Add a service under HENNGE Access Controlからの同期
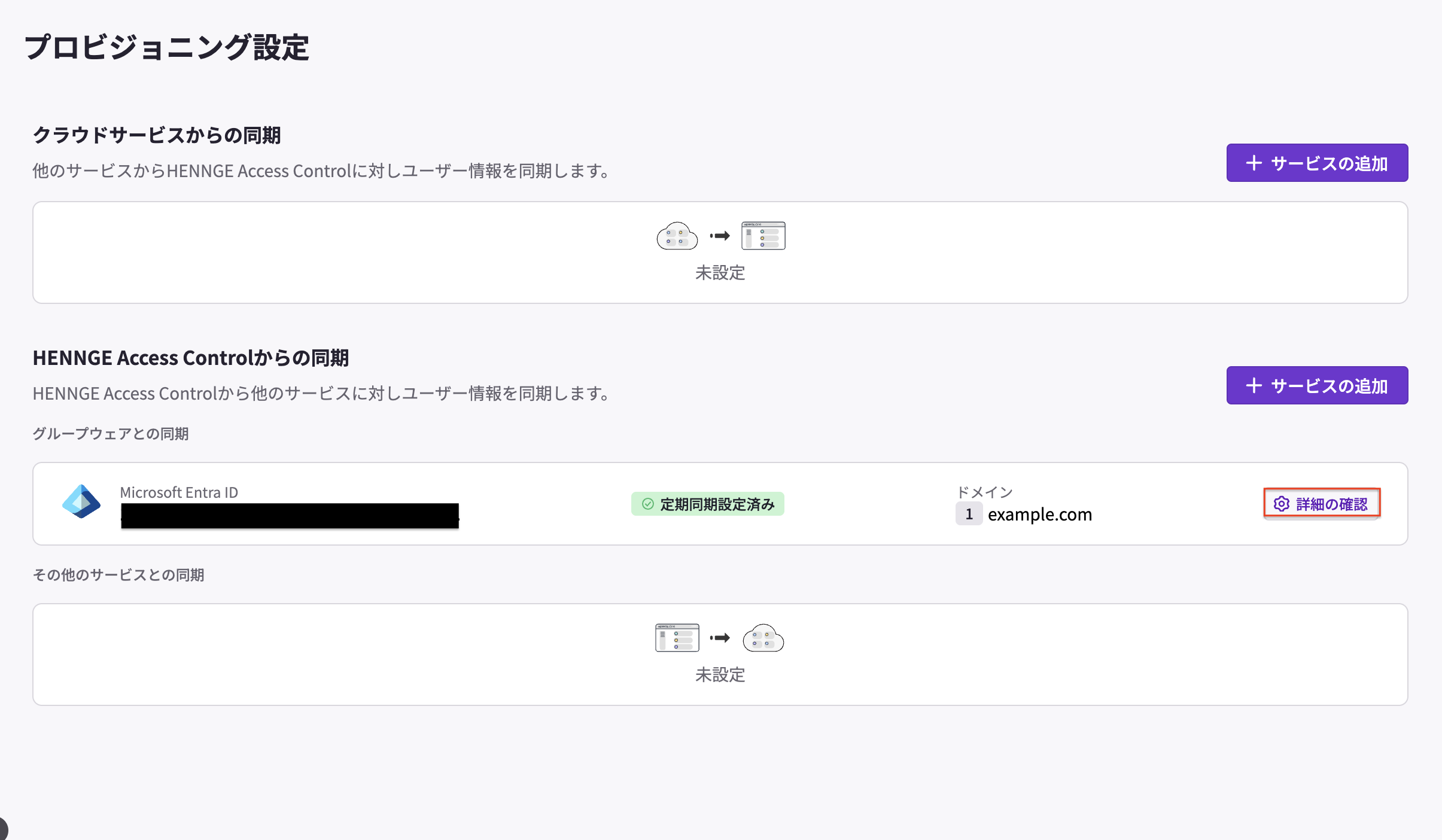This screenshot has width=1442, height=840. [x=1317, y=385]
